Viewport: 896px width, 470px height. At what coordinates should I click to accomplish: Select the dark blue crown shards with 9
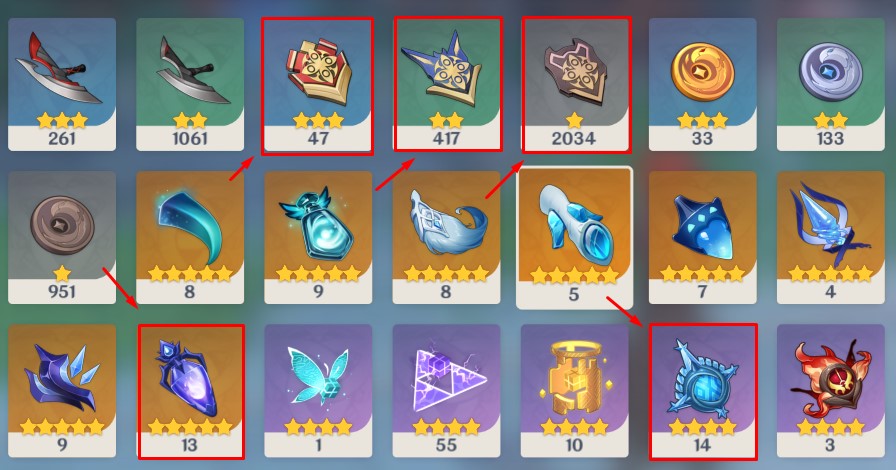tap(62, 391)
